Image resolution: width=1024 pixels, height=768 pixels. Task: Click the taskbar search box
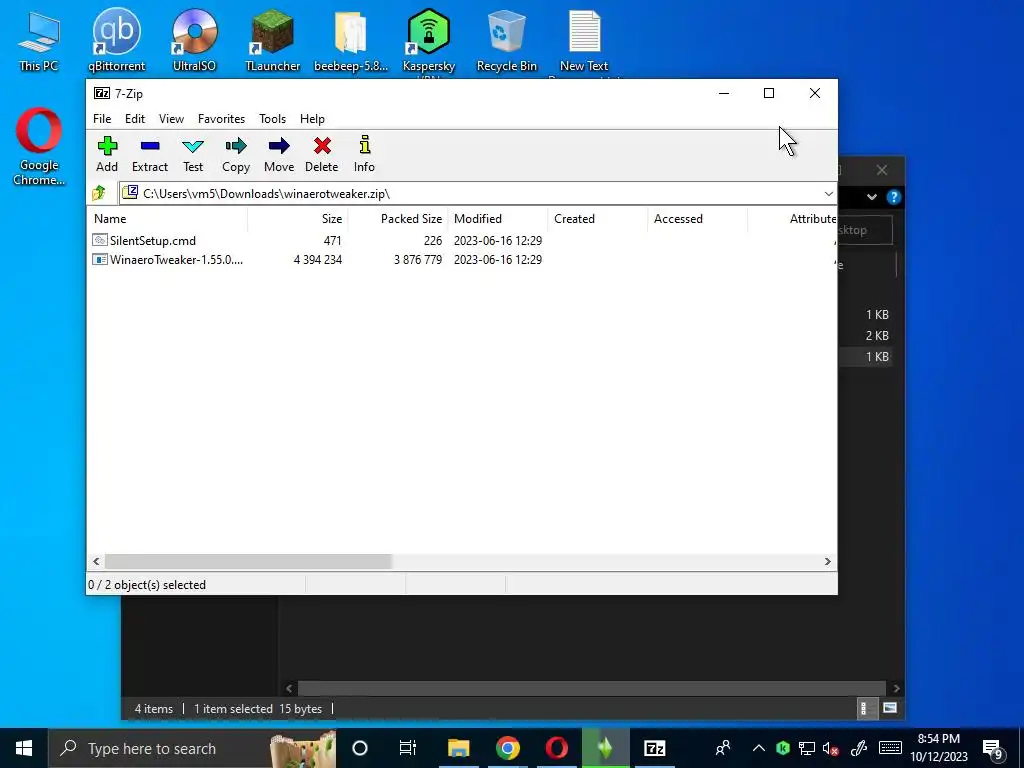pyautogui.click(x=192, y=748)
